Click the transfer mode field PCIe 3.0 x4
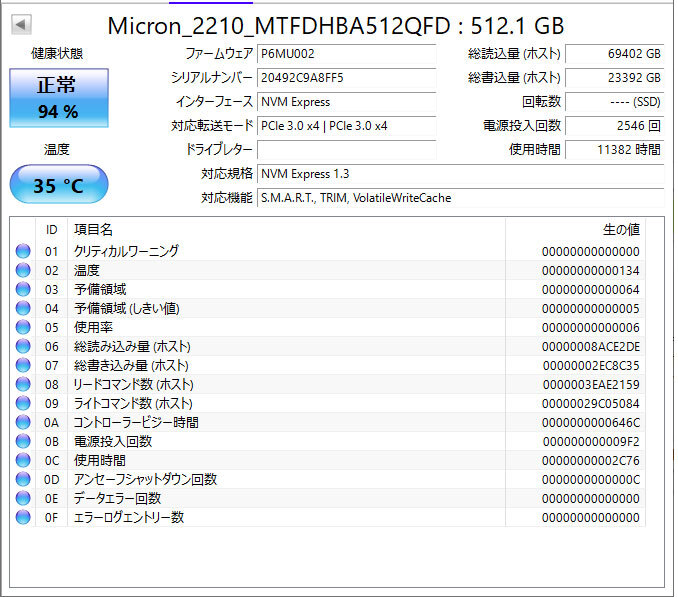This screenshot has height=597, width=678. pos(346,126)
